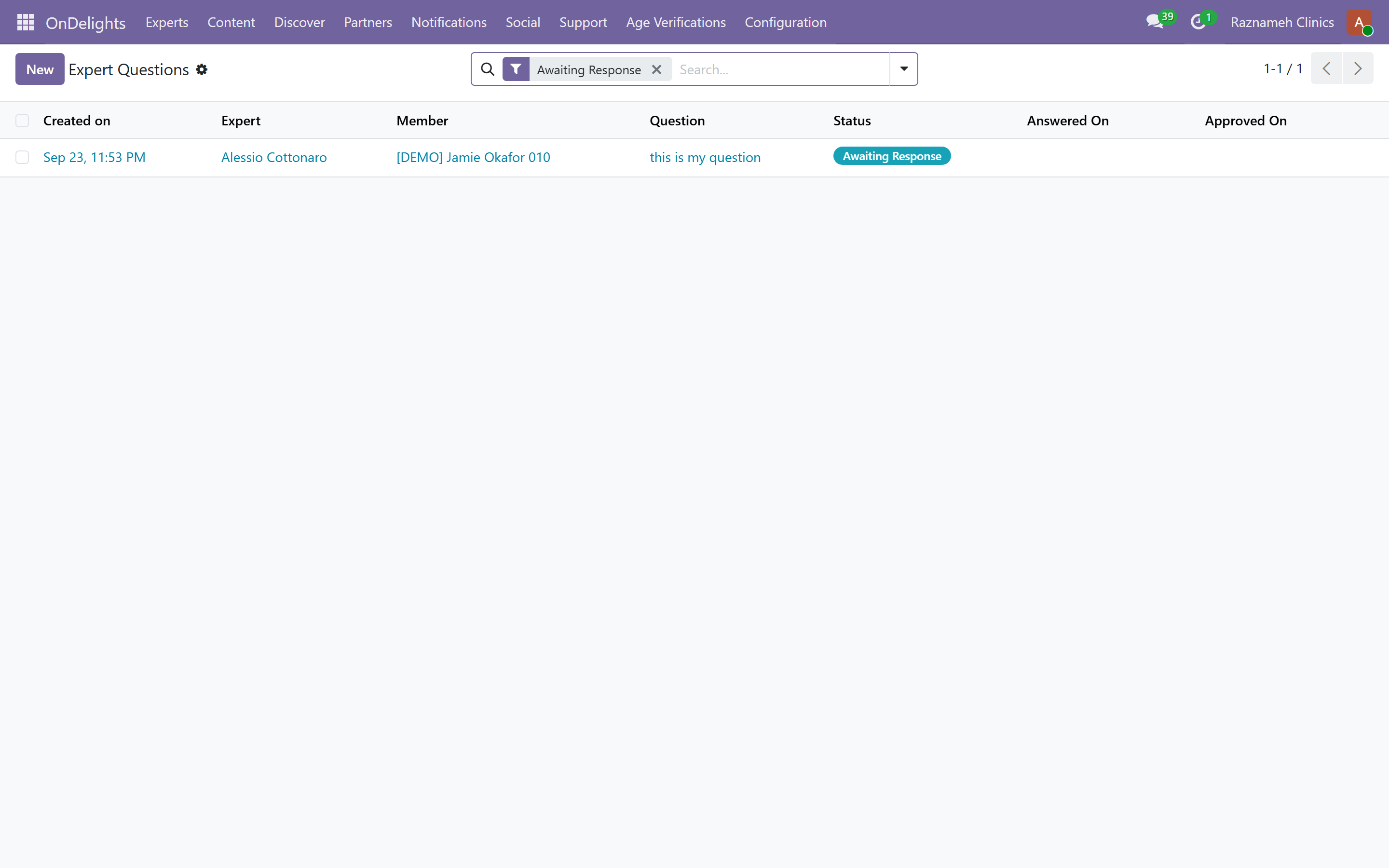Click the Awaiting Response status badge
This screenshot has width=1389, height=868.
[x=892, y=156]
